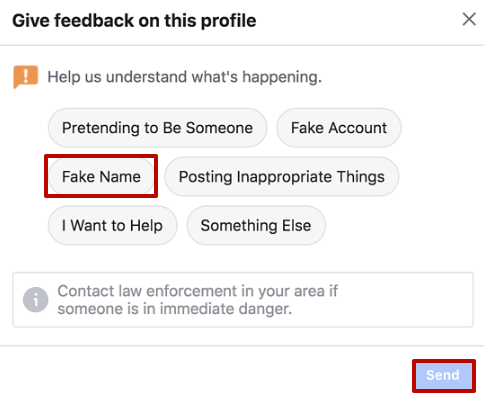The height and width of the screenshot is (400, 484).
Task: Select the I Want to Help option
Action: [112, 225]
